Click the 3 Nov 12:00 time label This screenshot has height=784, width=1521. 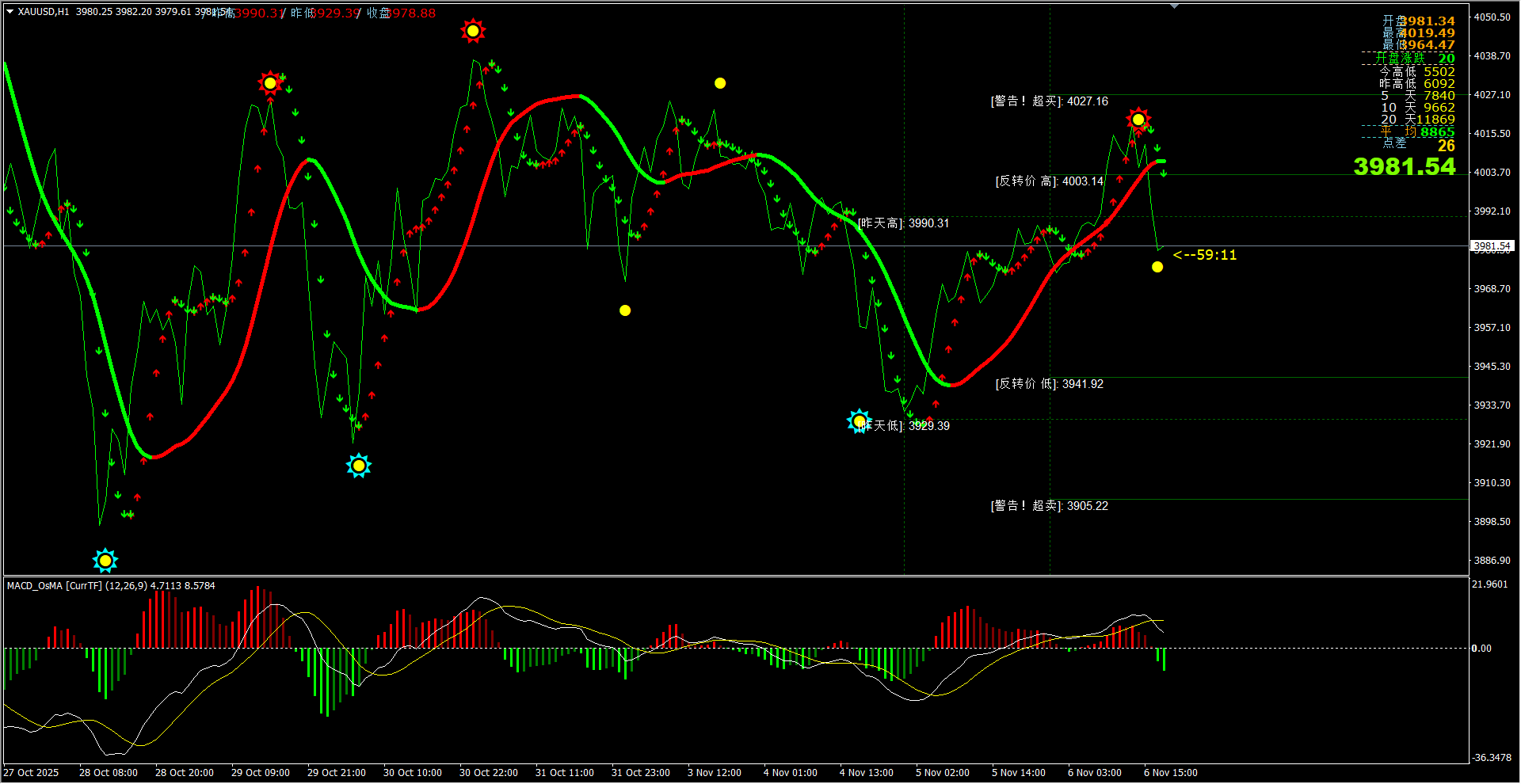pyautogui.click(x=715, y=773)
